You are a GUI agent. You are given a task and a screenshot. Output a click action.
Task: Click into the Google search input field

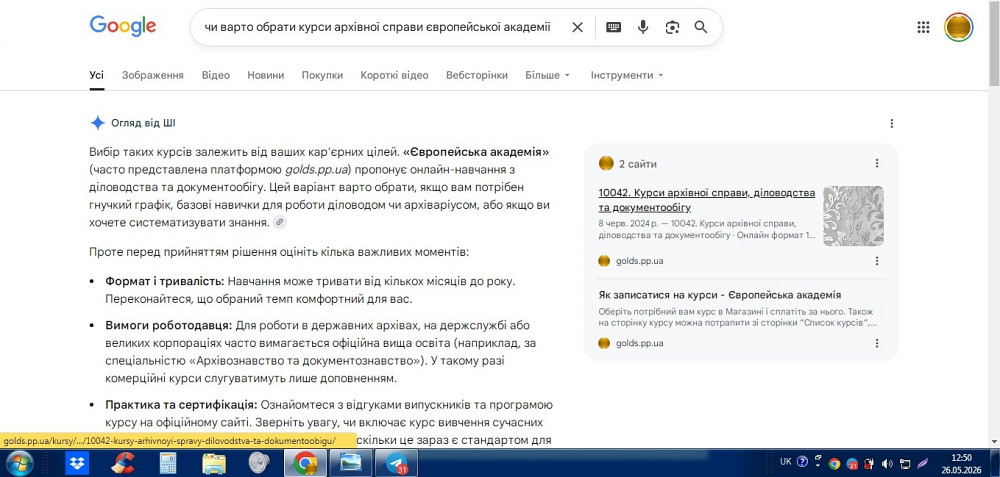(x=376, y=27)
